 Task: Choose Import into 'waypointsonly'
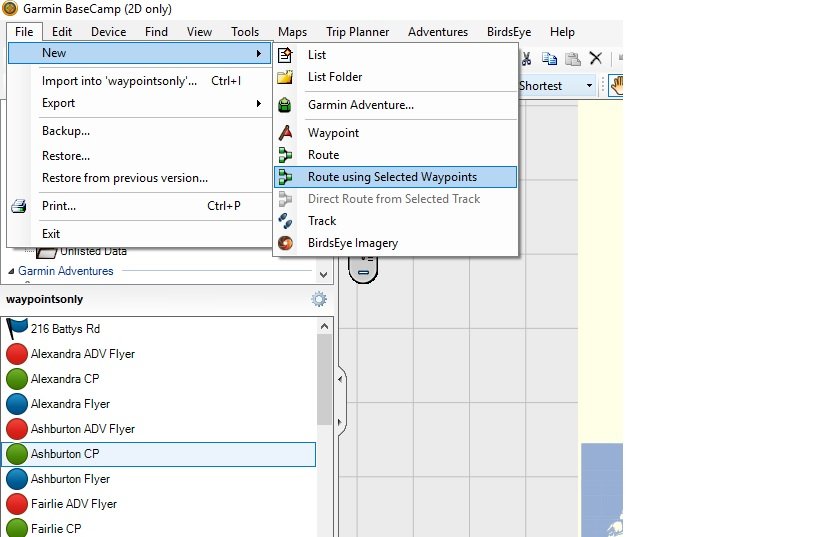click(139, 81)
